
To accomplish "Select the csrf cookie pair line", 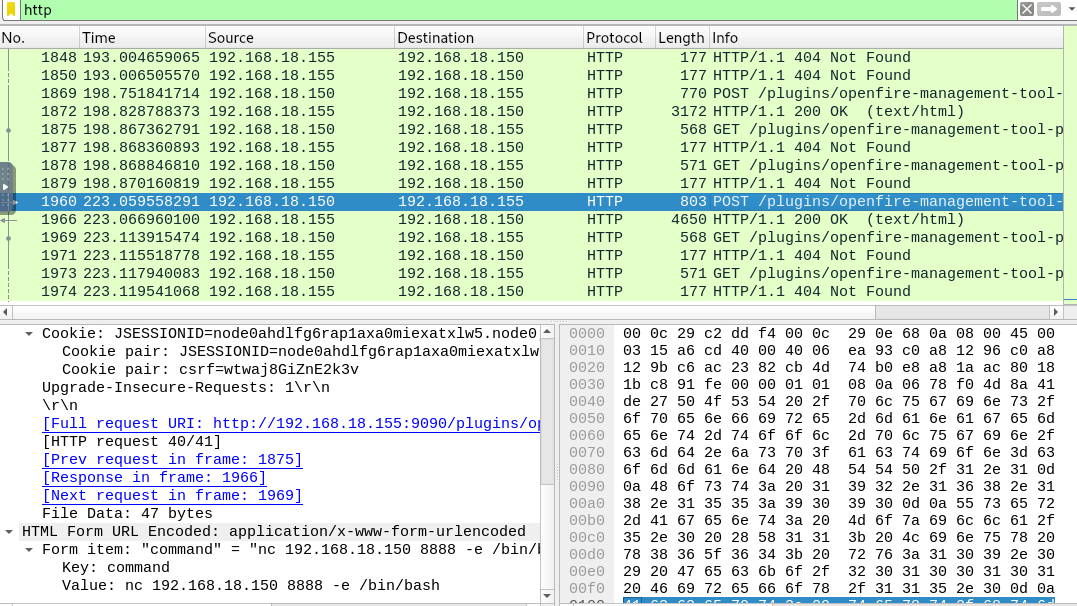I will tap(210, 370).
